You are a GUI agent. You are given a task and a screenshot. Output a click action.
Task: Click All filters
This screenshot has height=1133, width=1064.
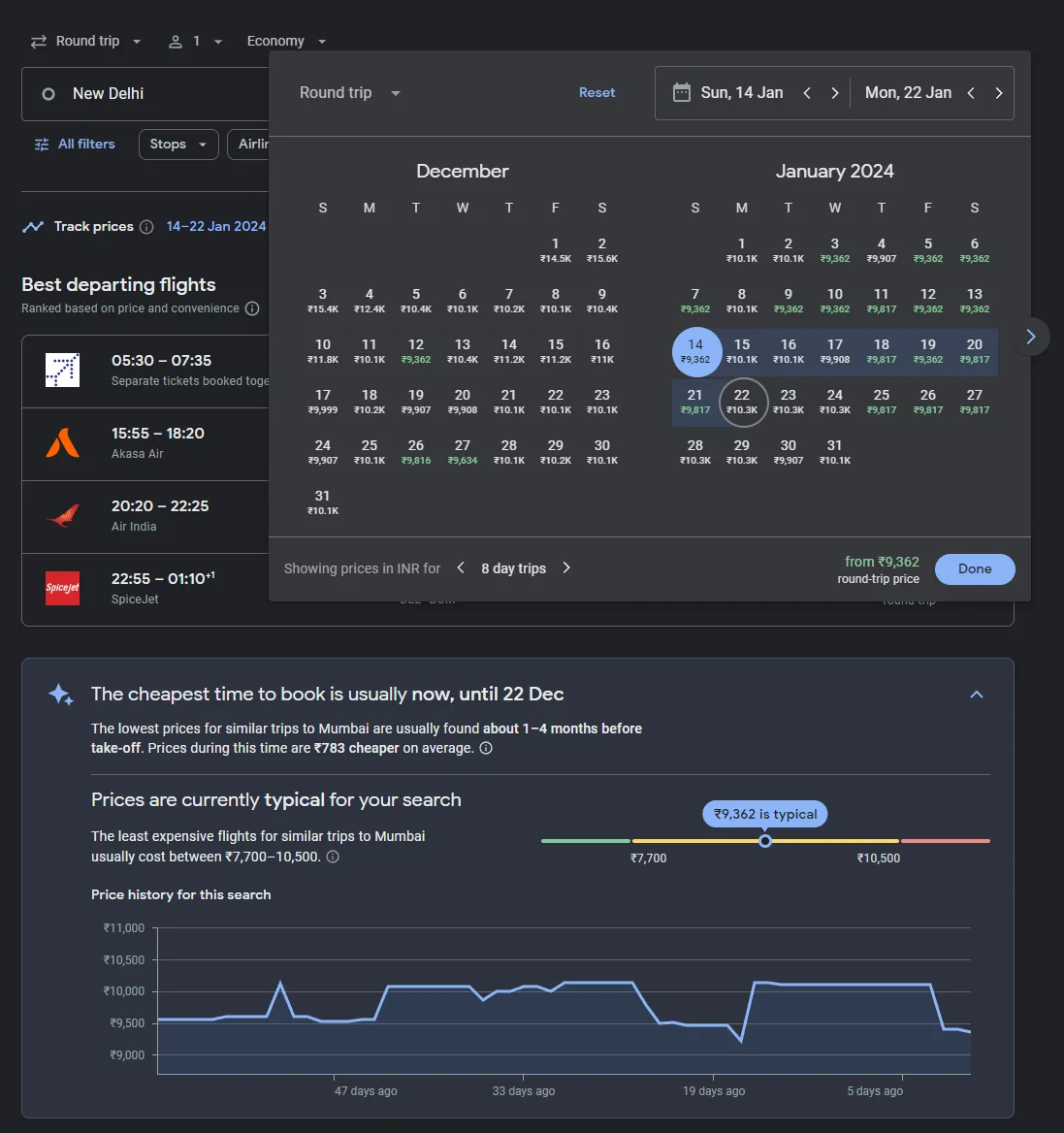click(75, 145)
